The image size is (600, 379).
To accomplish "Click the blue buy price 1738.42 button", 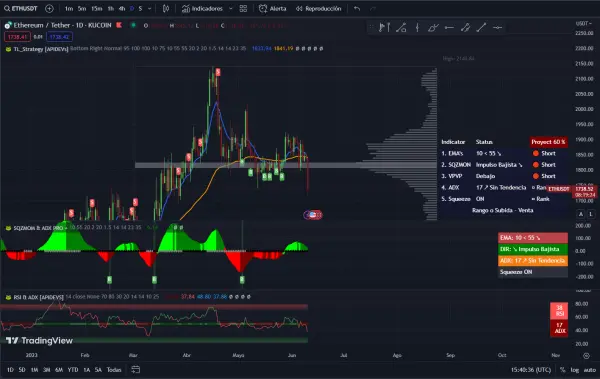I will click(x=59, y=37).
